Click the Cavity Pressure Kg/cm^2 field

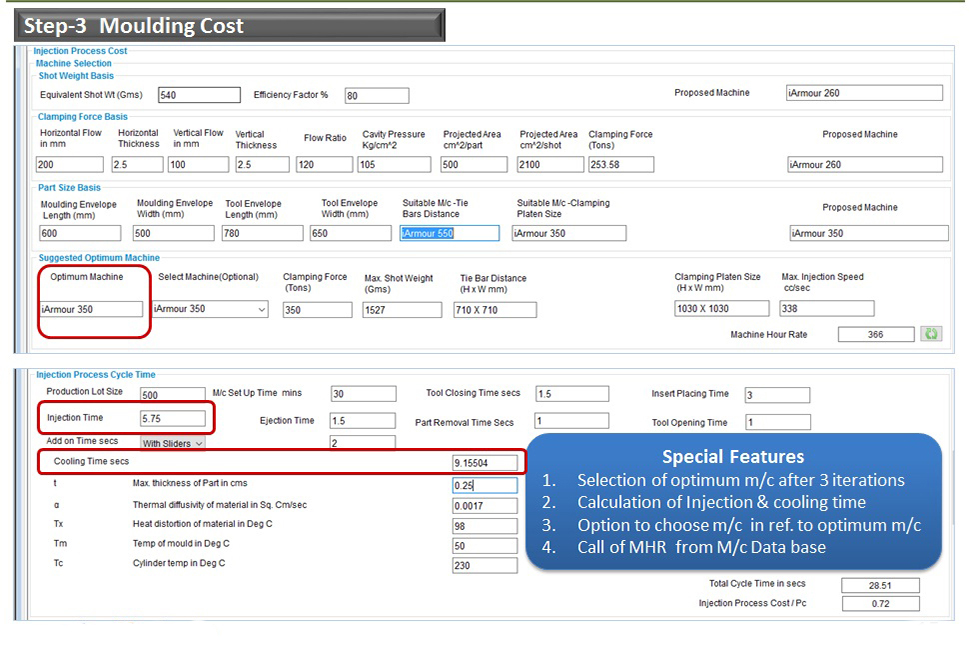(x=394, y=164)
